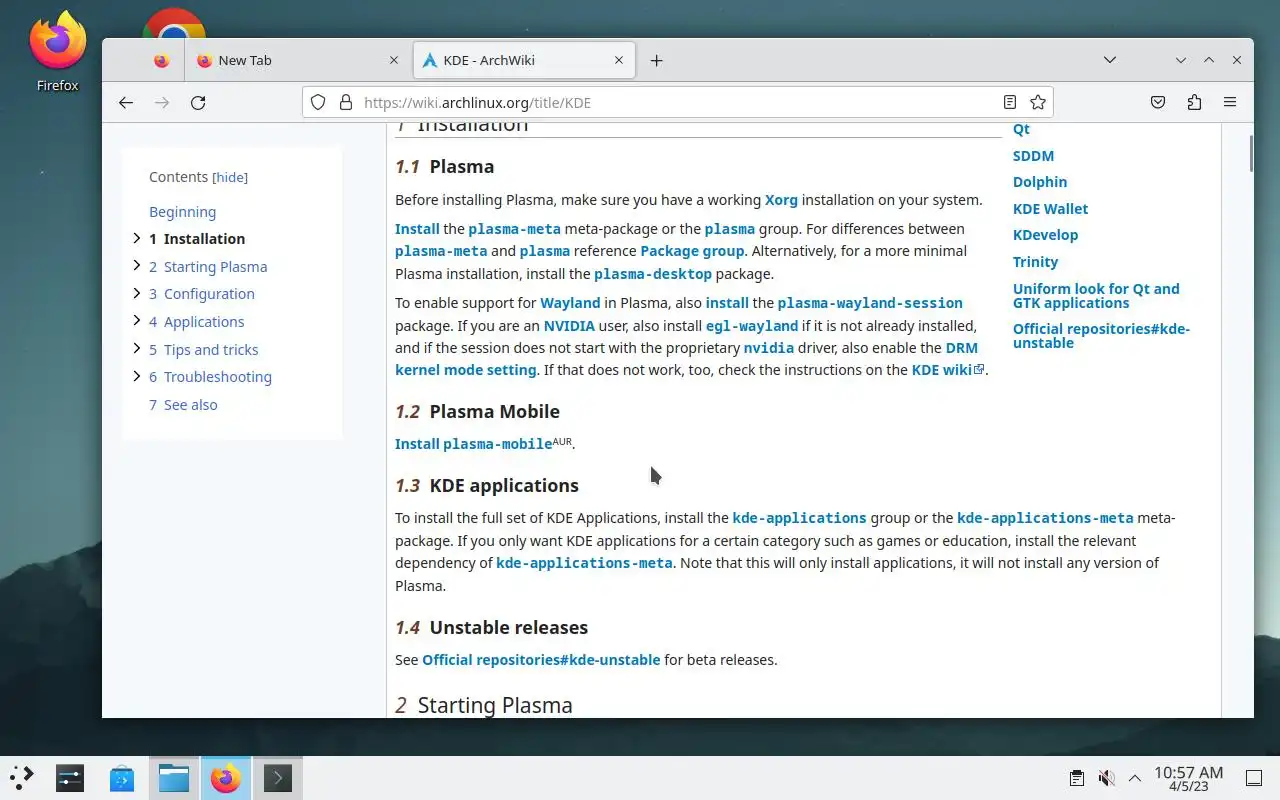The width and height of the screenshot is (1280, 800).
Task: Click the page vertical scrollbar thumb
Action: pyautogui.click(x=1250, y=152)
